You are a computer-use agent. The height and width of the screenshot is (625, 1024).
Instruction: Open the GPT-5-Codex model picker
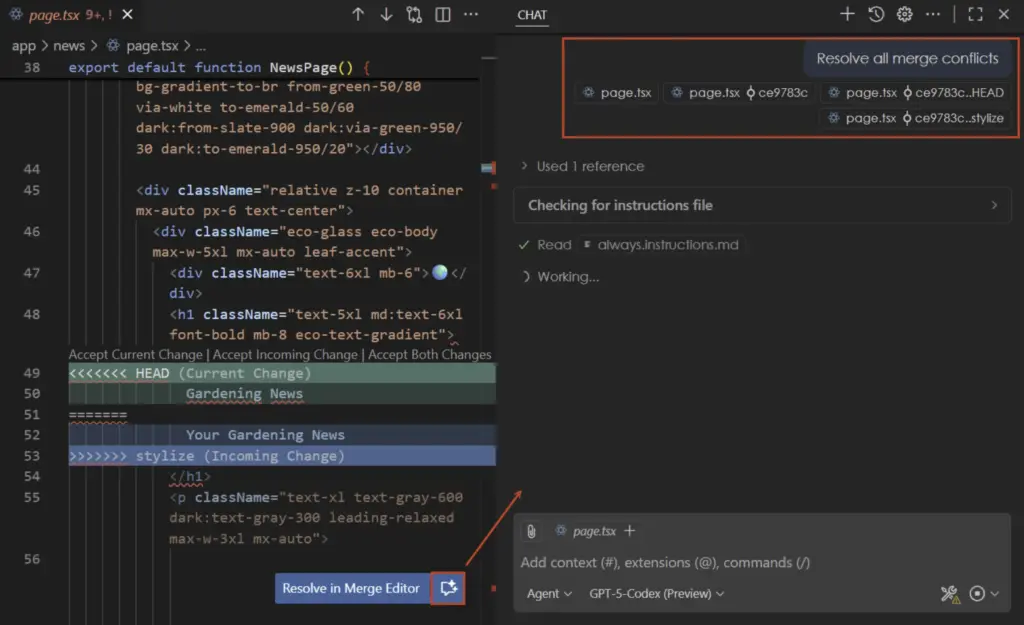click(656, 593)
